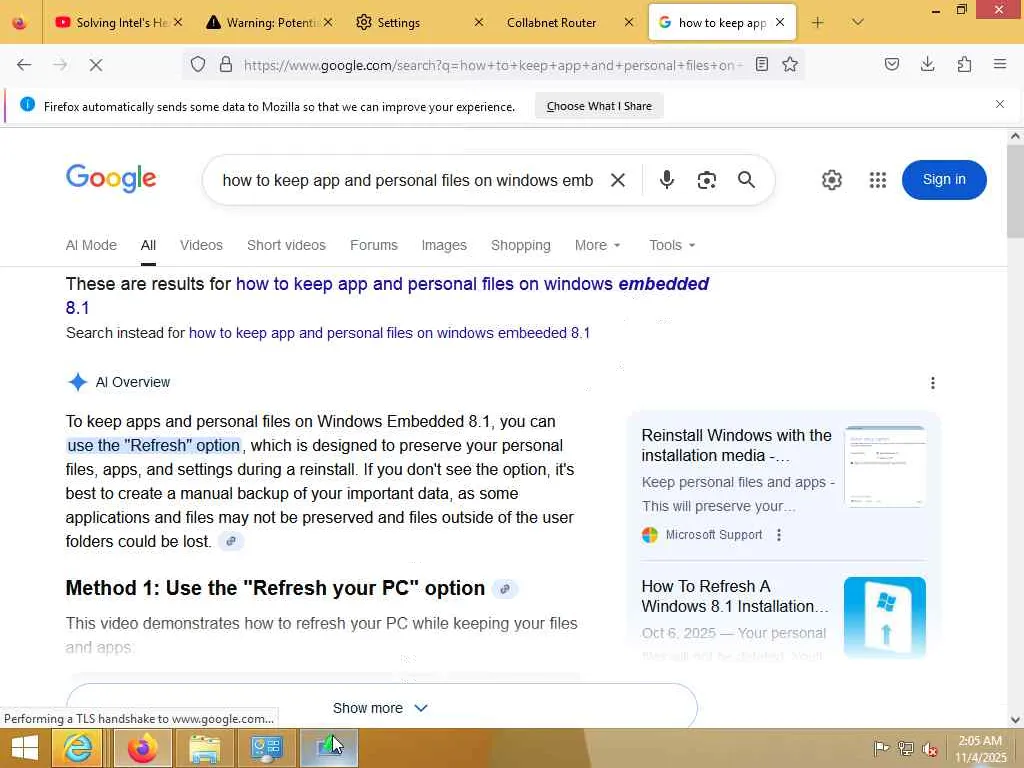Open Google quick settings gear
This screenshot has width=1024, height=768.
tap(831, 180)
